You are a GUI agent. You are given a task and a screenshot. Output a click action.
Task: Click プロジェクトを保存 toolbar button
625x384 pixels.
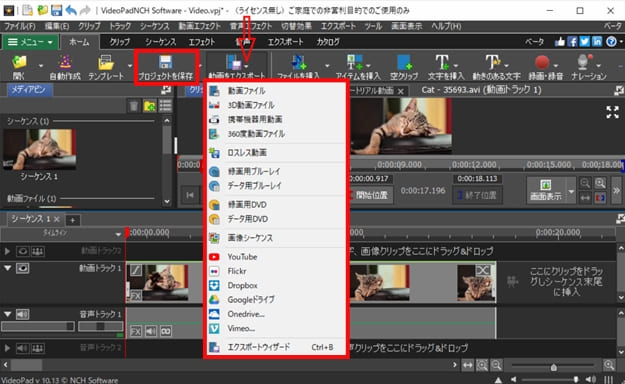[x=166, y=67]
